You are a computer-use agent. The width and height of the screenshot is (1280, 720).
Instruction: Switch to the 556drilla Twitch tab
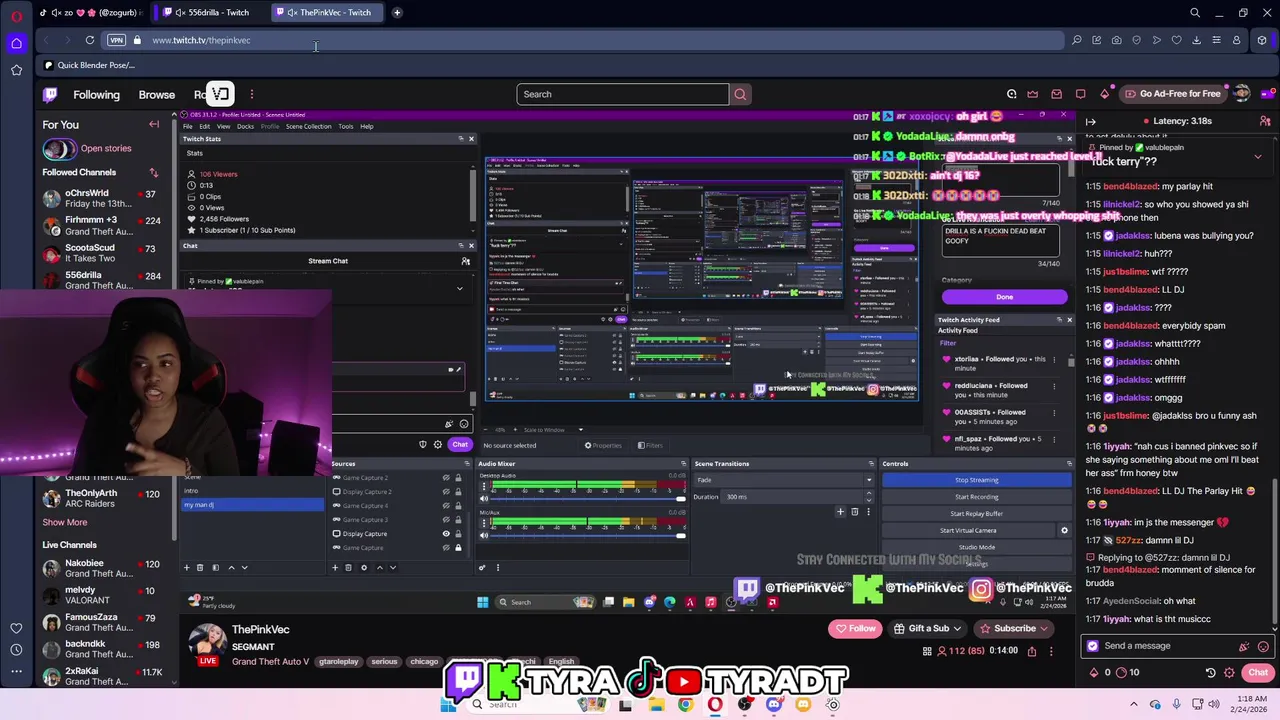(212, 12)
